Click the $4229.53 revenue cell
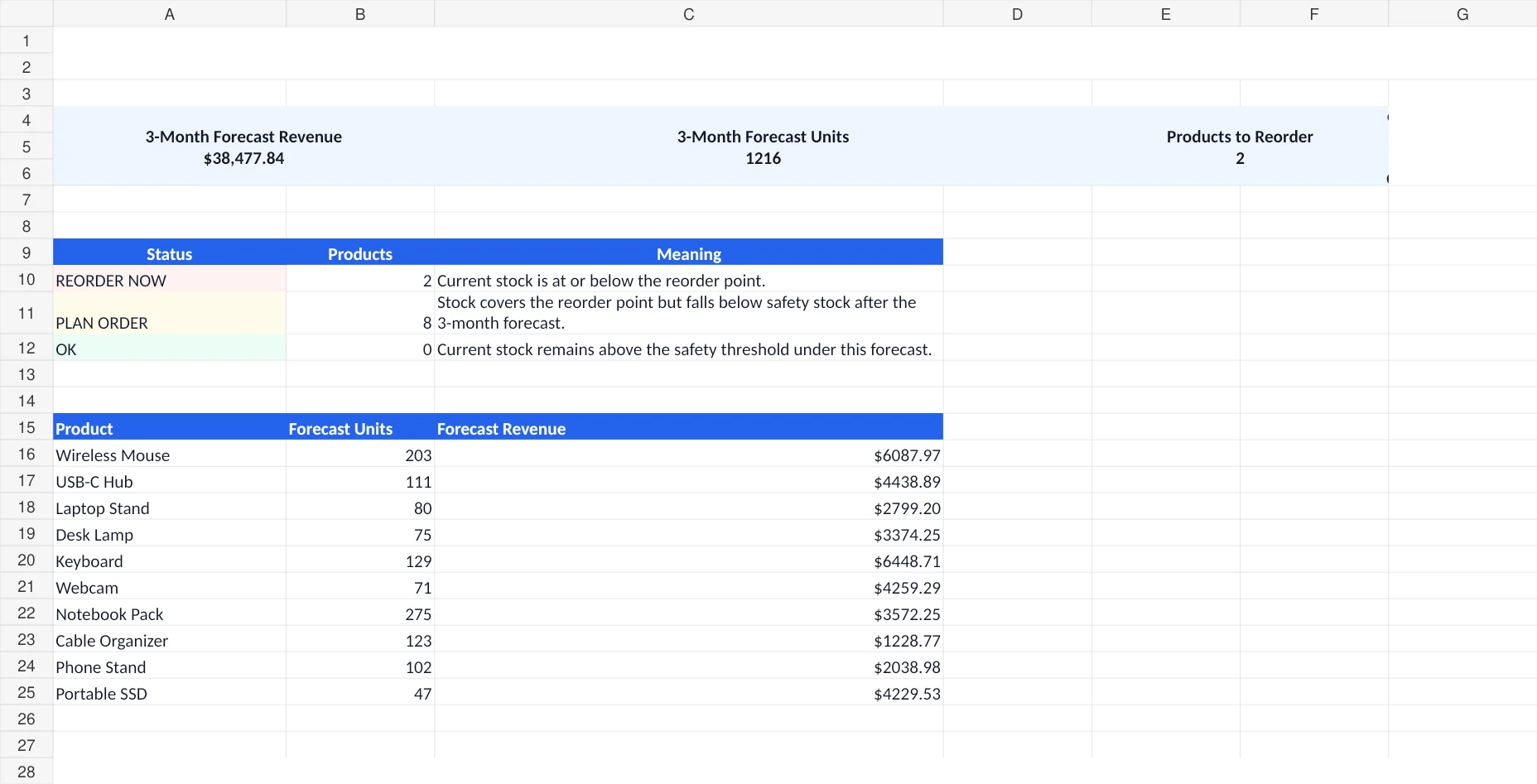This screenshot has height=784, width=1537. coord(688,692)
